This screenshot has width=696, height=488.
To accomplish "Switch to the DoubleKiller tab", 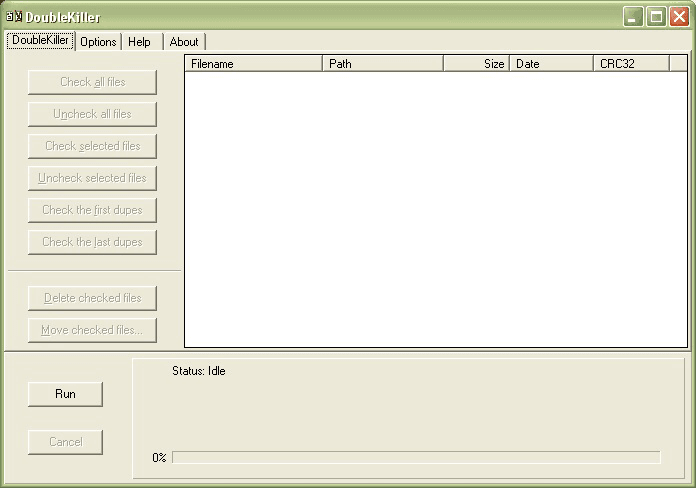I will pyautogui.click(x=40, y=40).
